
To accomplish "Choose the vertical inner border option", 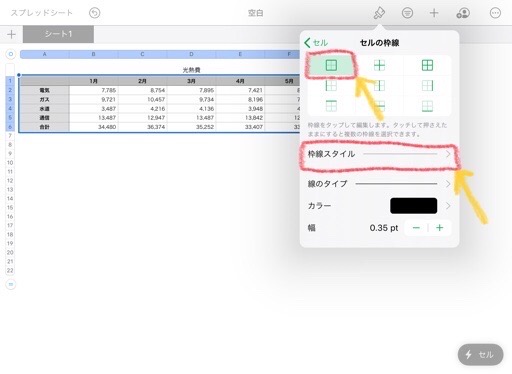I will pos(379,86).
